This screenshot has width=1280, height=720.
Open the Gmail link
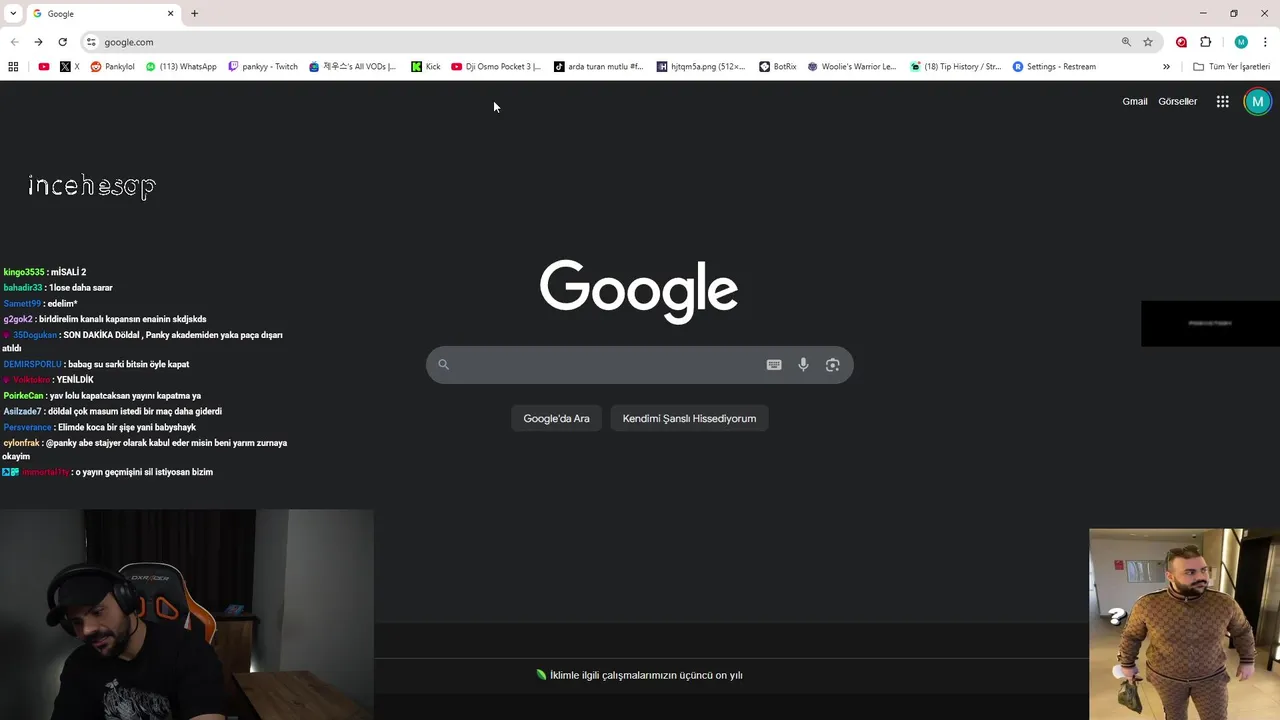(1135, 101)
